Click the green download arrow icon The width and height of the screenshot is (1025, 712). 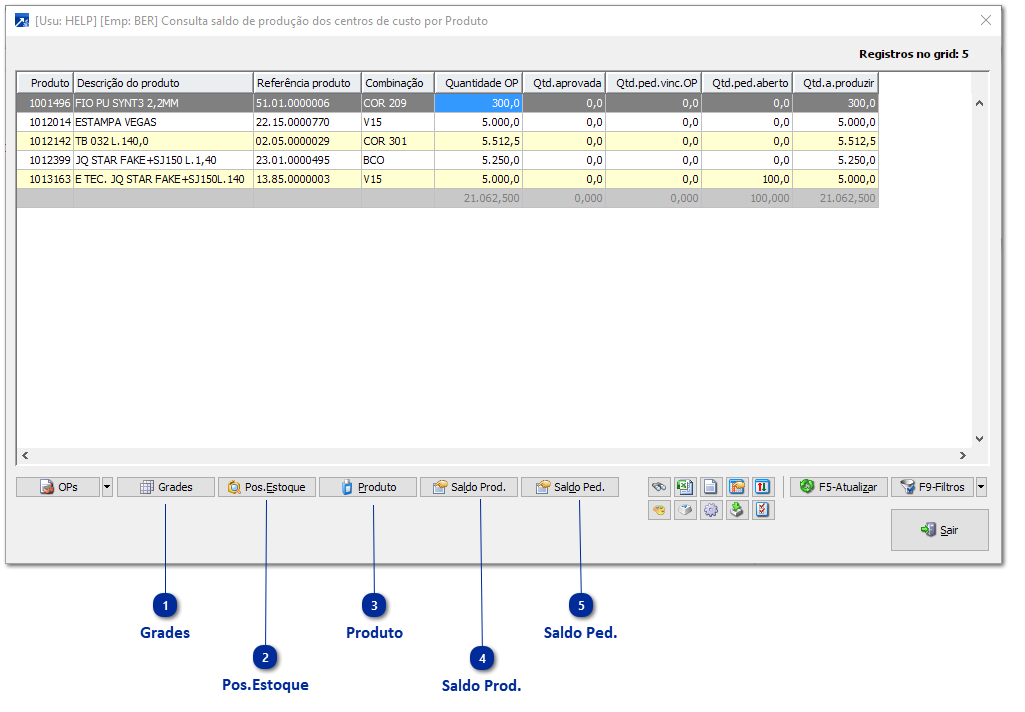(737, 510)
